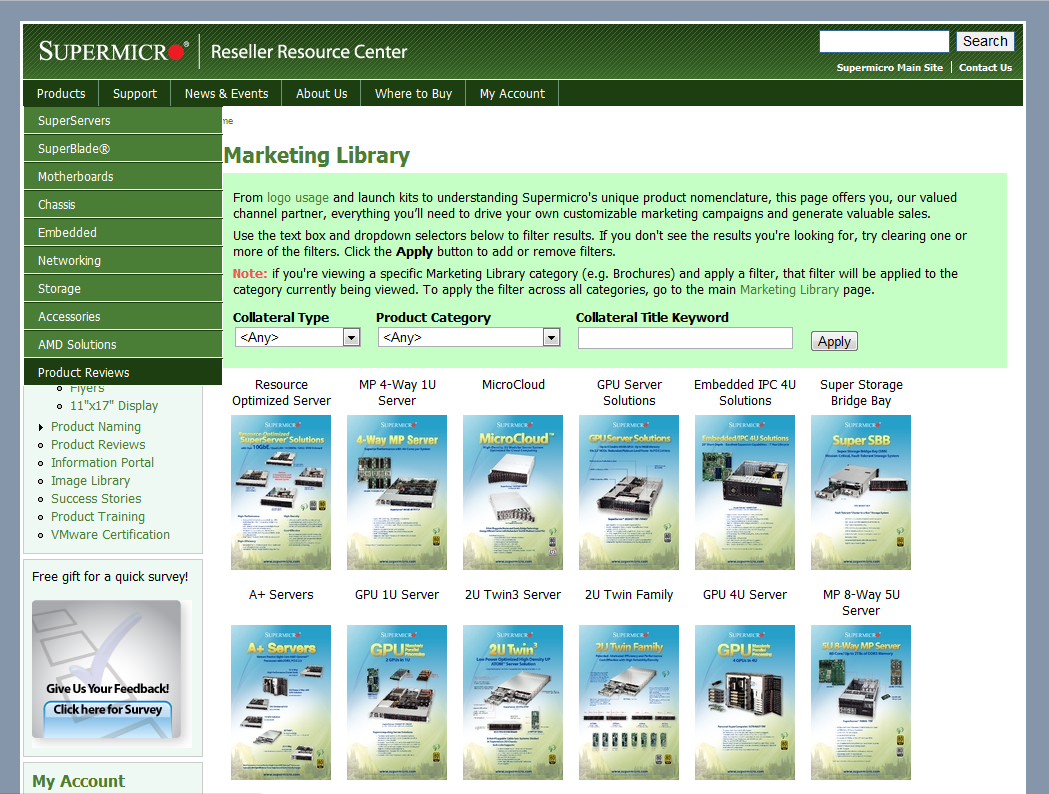Open Product Reviews sidebar link
This screenshot has height=794, width=1049.
[98, 445]
